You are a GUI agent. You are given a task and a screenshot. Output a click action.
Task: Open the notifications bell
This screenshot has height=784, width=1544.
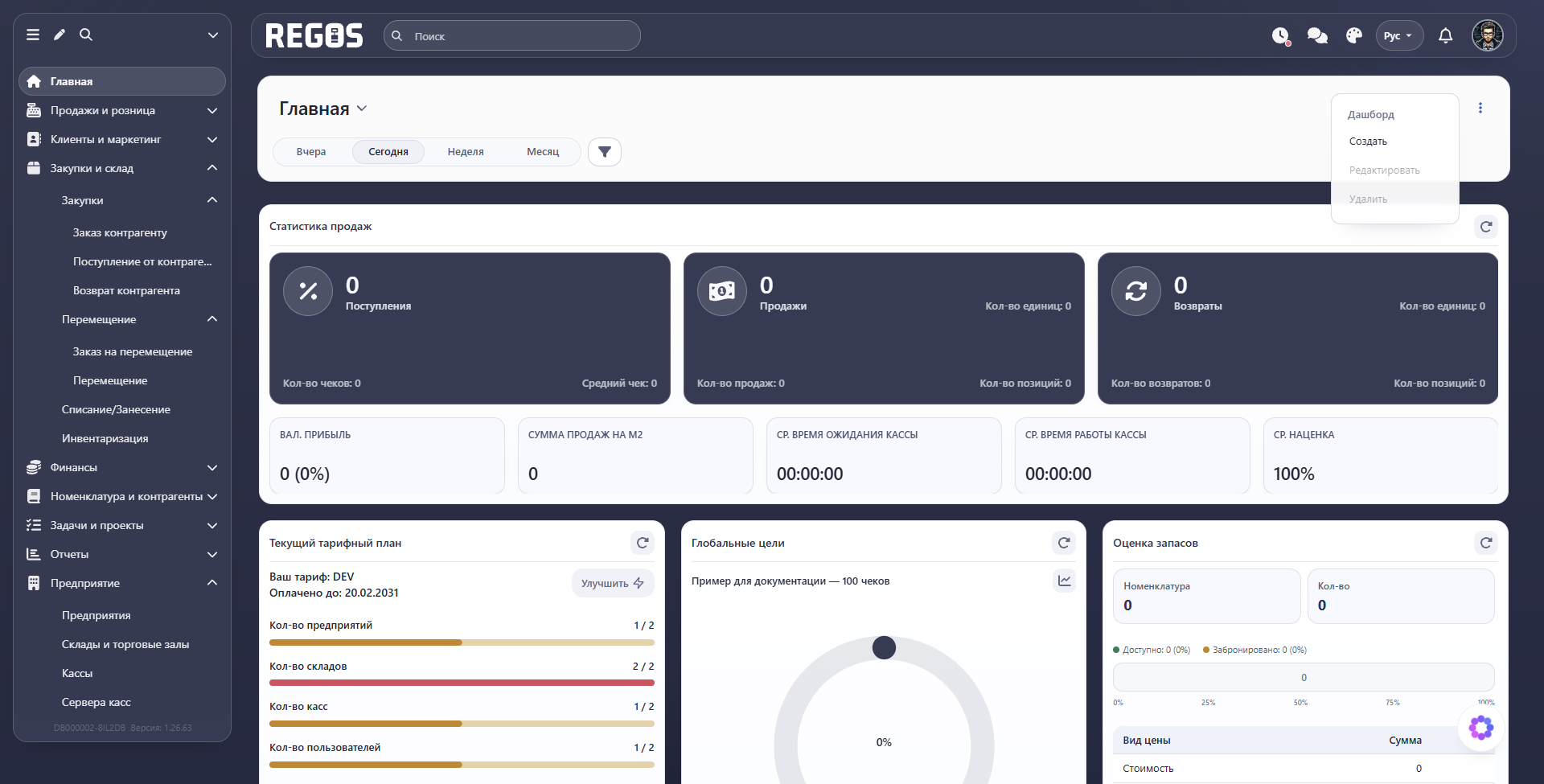pos(1445,35)
